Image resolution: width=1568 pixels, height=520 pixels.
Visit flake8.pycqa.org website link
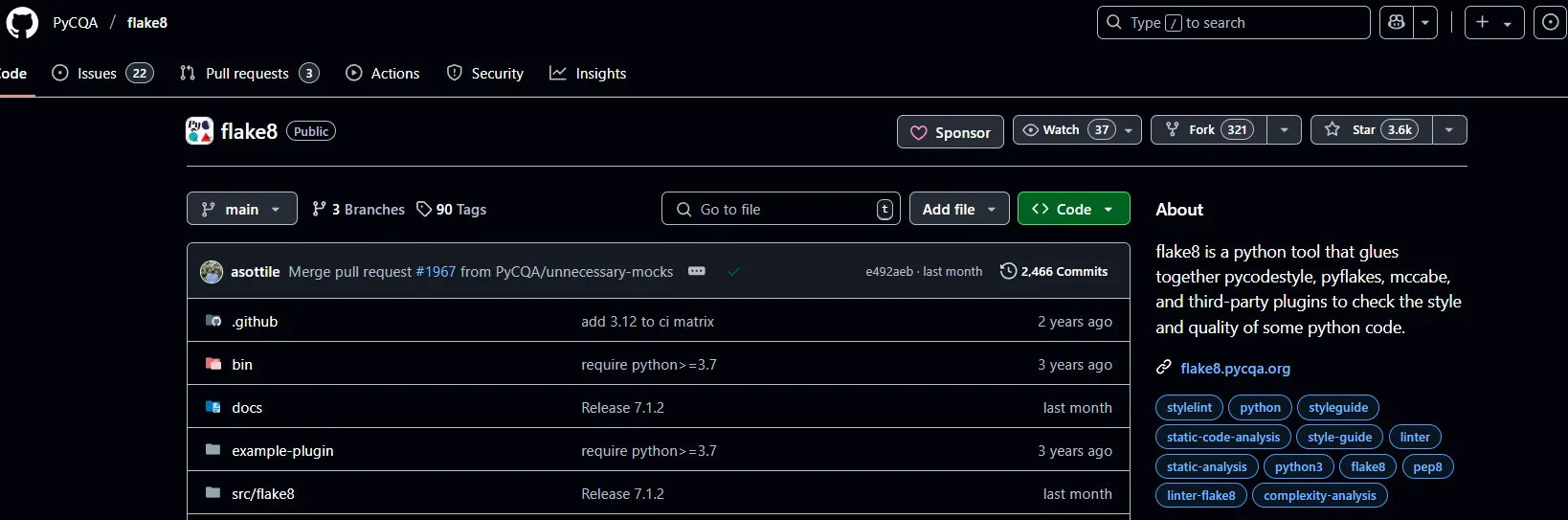tap(1236, 369)
